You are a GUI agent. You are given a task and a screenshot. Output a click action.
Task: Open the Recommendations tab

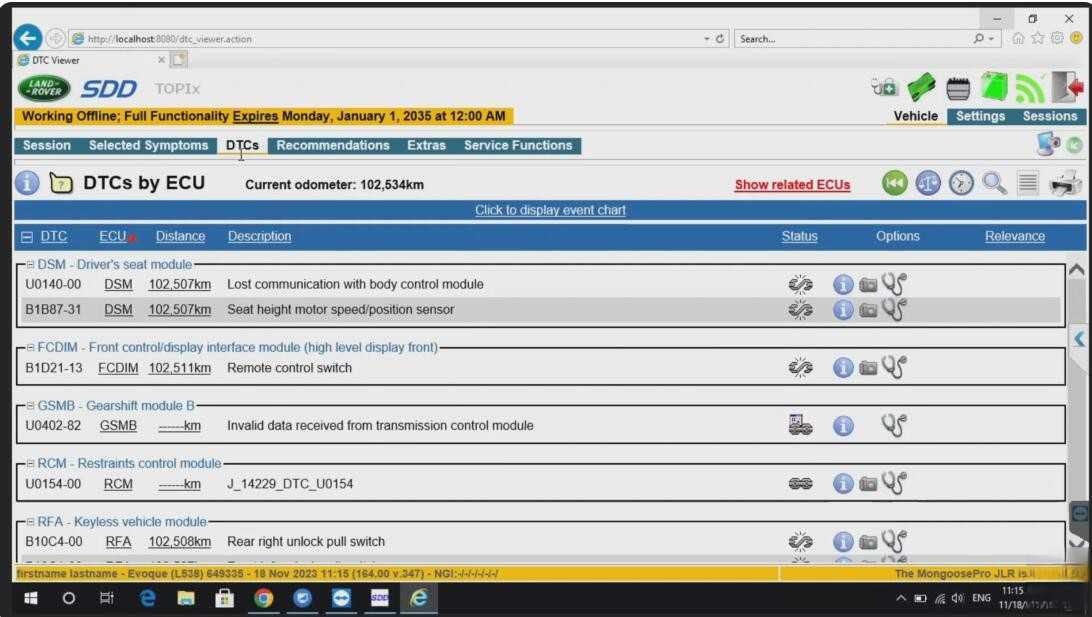[x=333, y=146]
